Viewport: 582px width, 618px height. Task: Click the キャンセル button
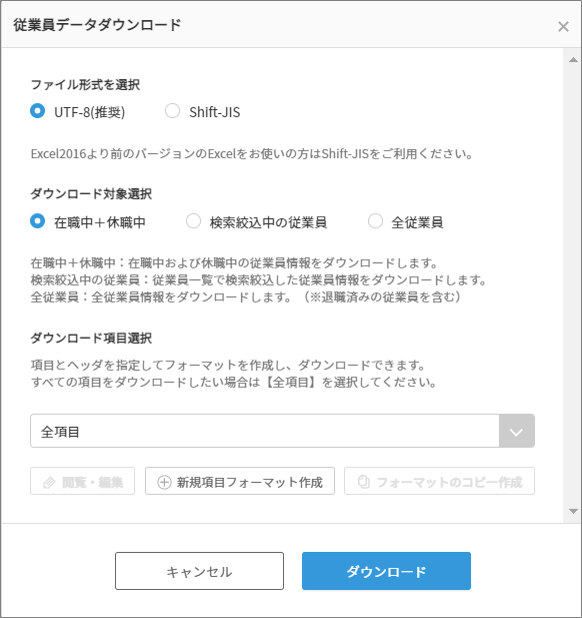coord(199,571)
